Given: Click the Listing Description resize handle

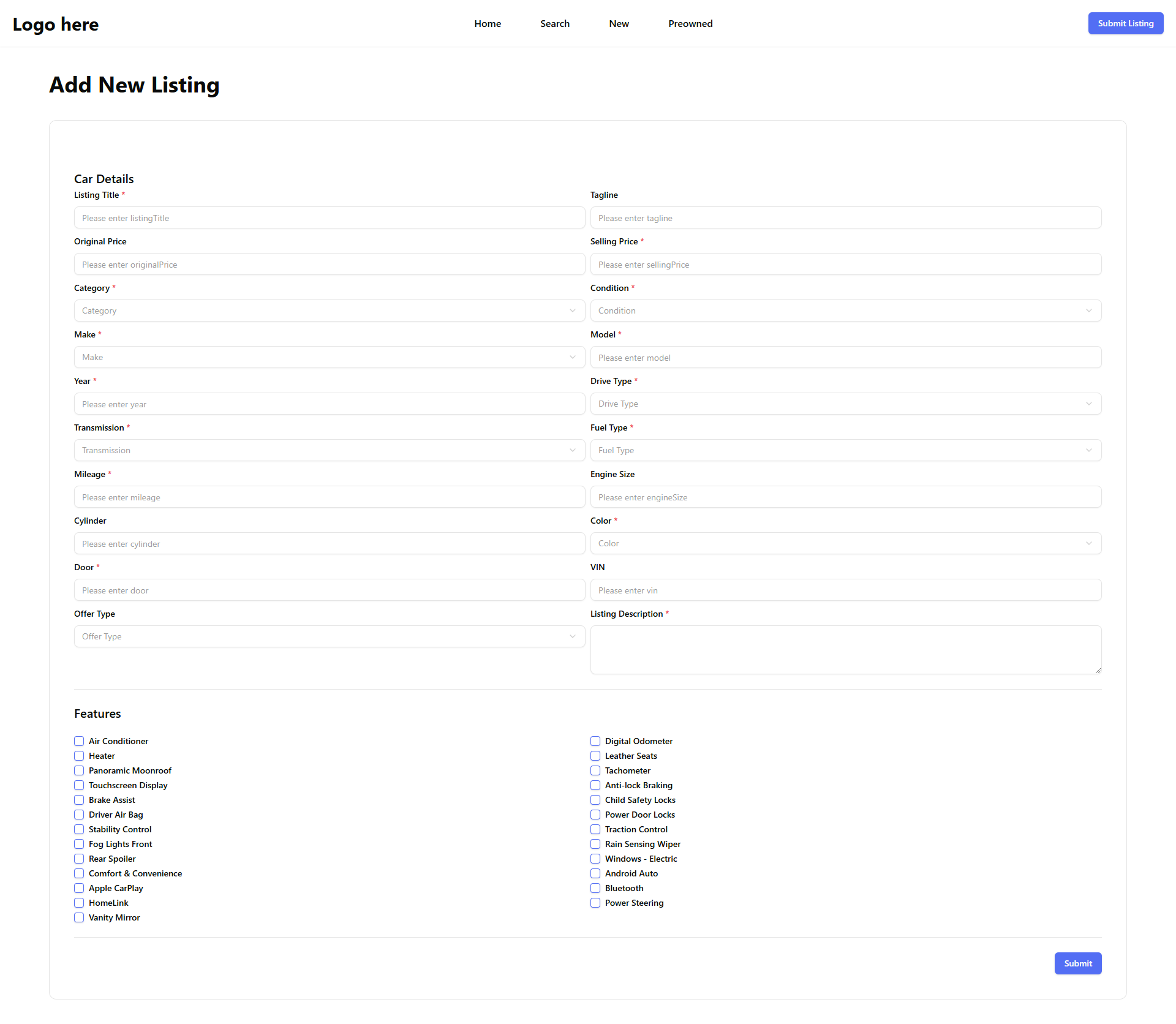Looking at the screenshot, I should coord(1098,670).
